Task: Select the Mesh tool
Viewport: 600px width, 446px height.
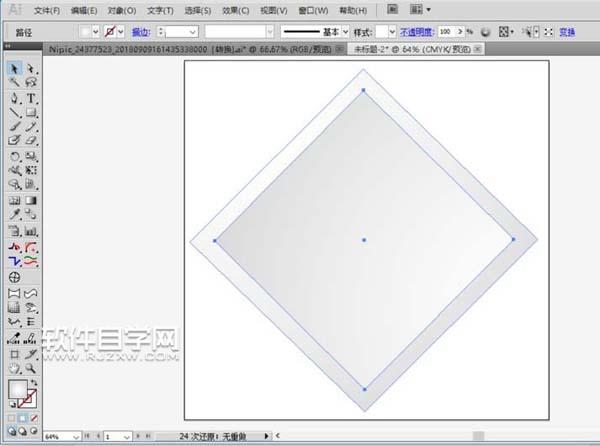Action: (14, 200)
